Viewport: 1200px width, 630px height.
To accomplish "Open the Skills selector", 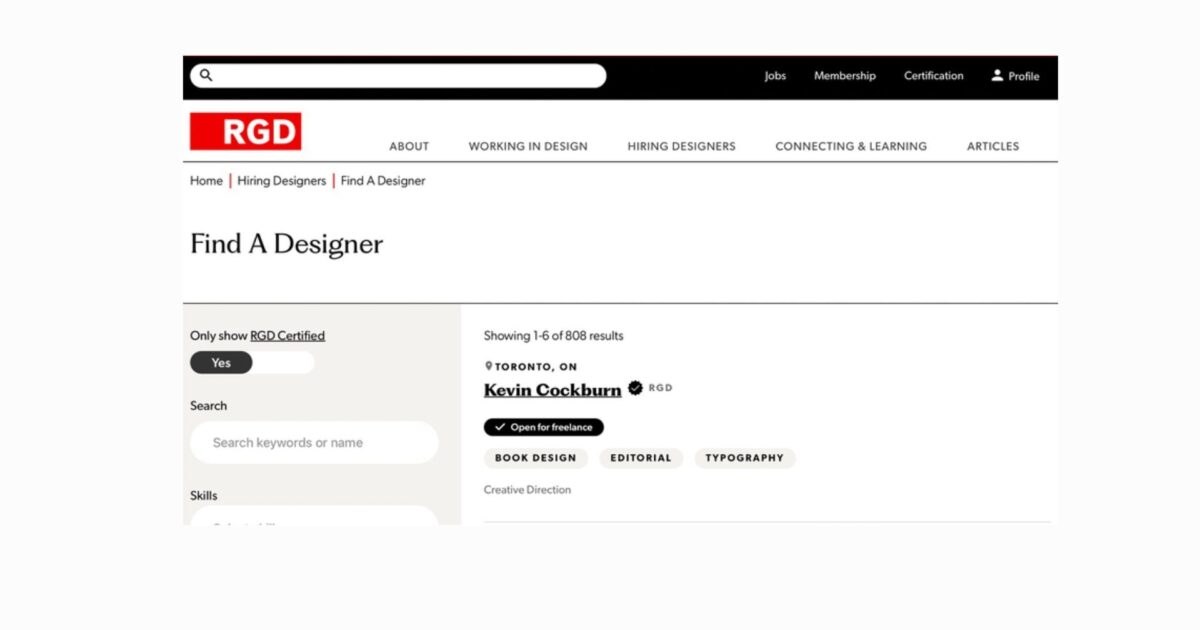I will (x=314, y=520).
